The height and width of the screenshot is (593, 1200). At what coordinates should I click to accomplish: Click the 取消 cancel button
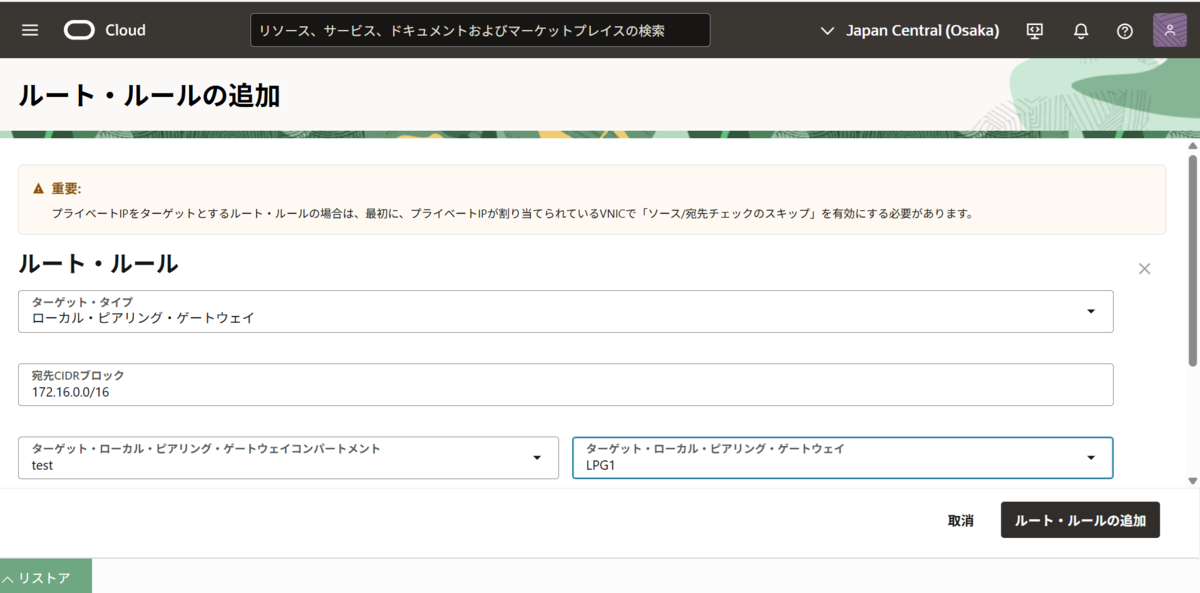[x=961, y=520]
